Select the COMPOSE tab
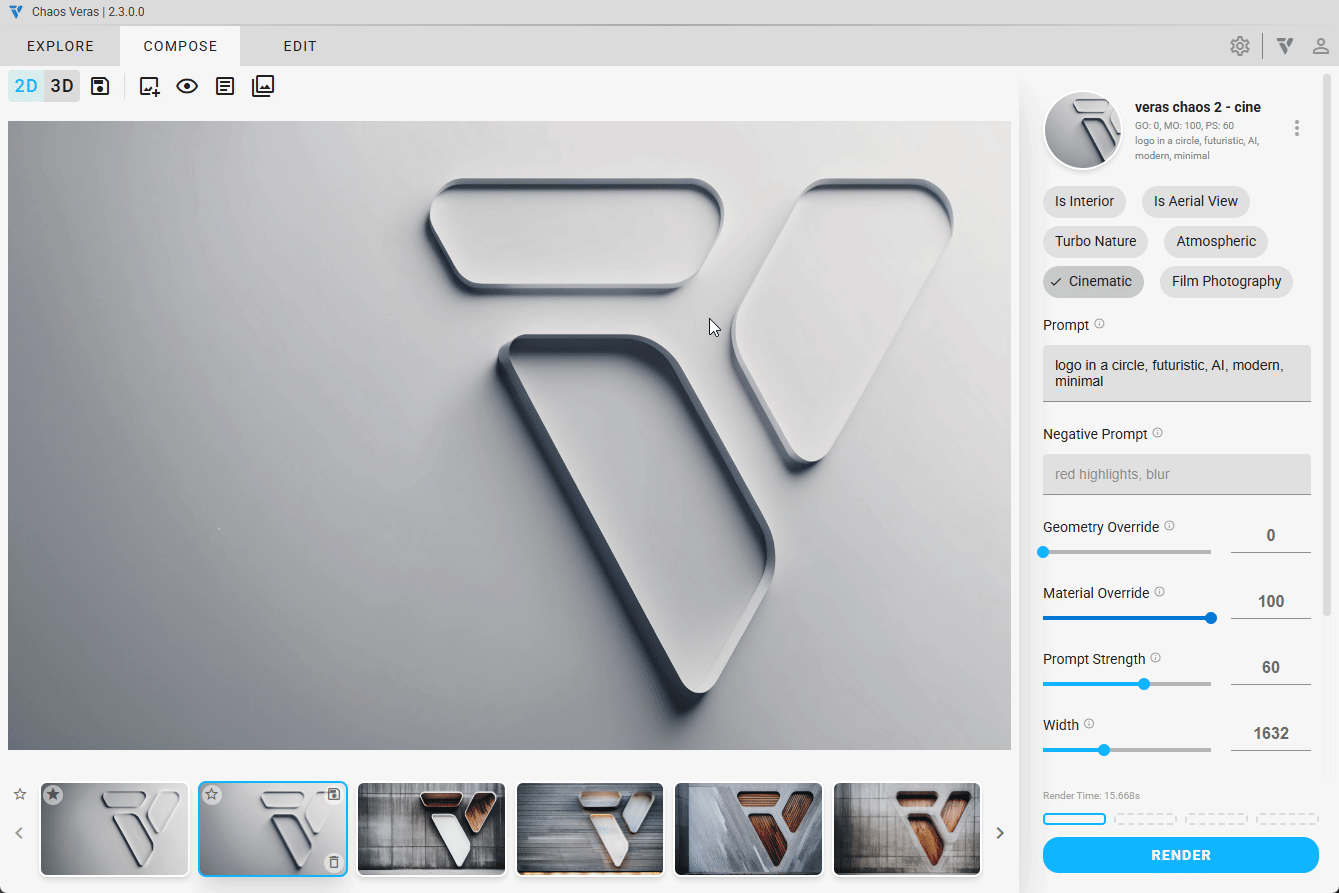 180,46
